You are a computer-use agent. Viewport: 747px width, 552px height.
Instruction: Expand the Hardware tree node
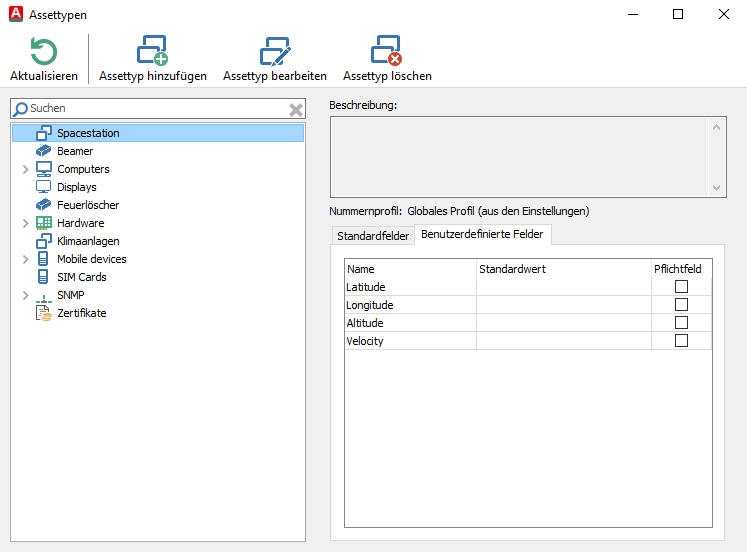point(25,224)
